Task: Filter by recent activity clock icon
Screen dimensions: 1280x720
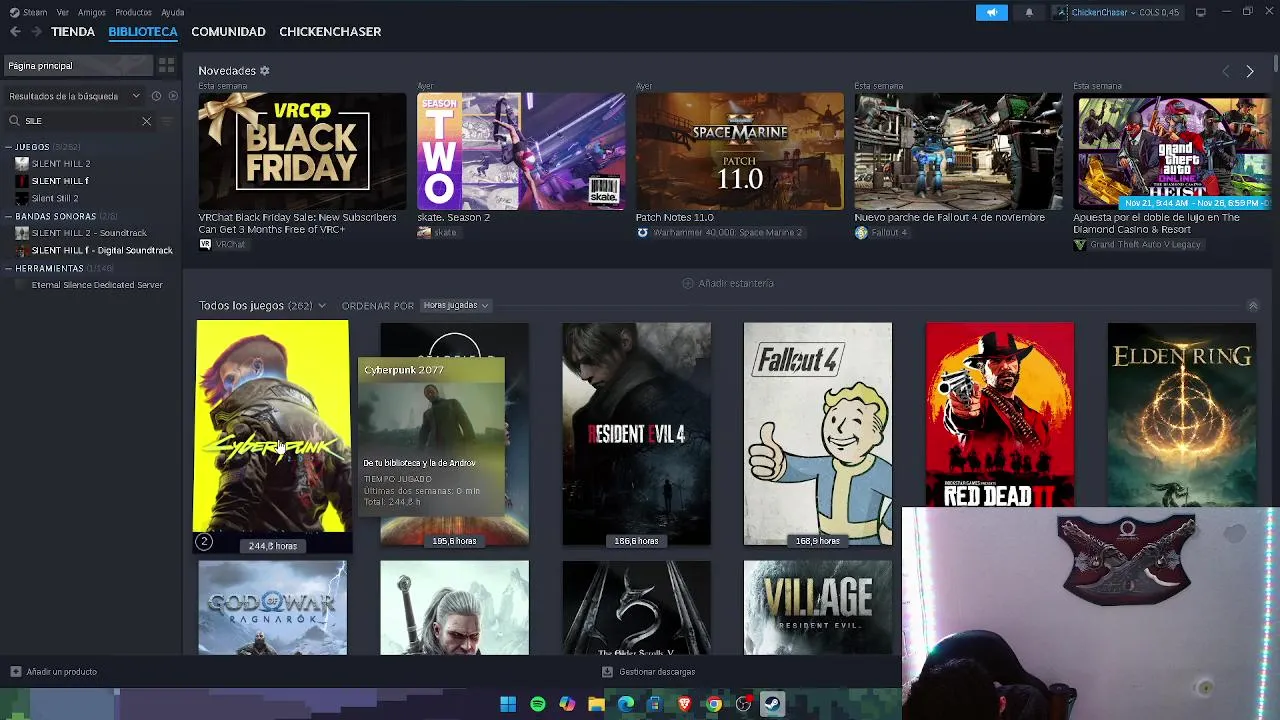Action: pyautogui.click(x=156, y=96)
